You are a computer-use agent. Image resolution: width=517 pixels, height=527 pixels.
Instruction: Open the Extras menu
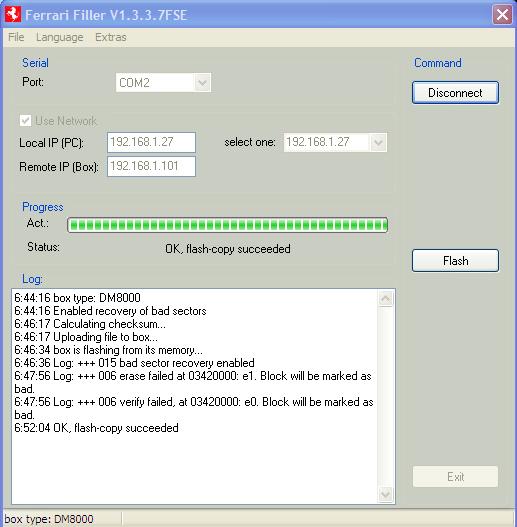coord(111,37)
